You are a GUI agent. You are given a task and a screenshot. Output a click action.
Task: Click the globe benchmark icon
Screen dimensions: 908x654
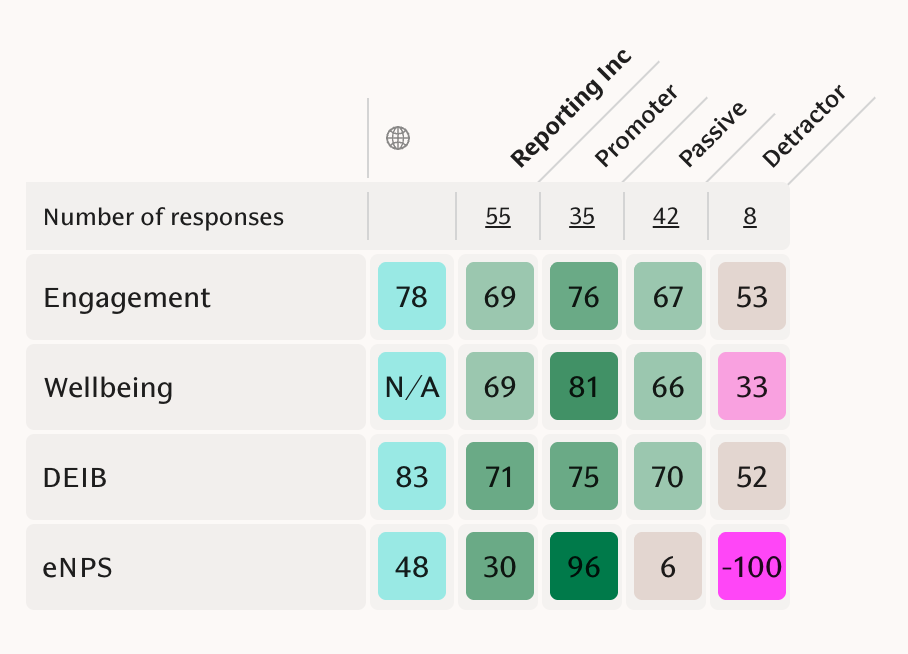(398, 138)
